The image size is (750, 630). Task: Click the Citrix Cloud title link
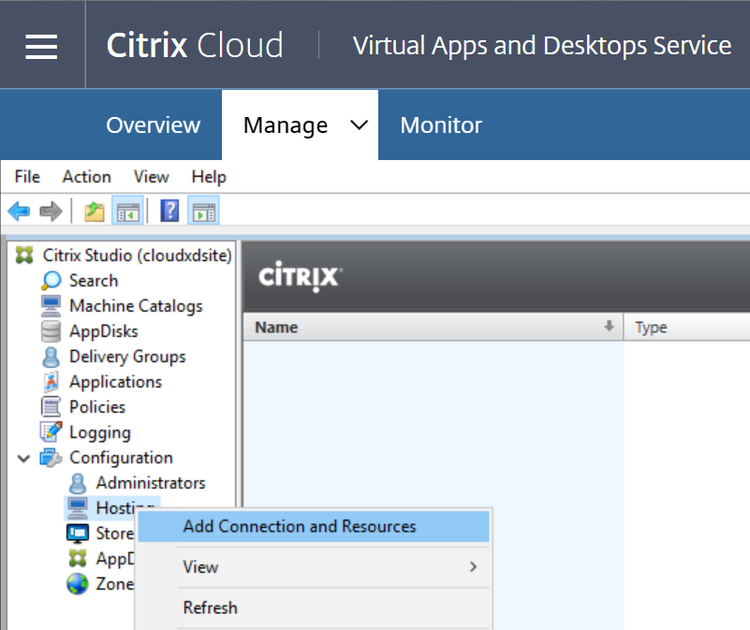point(195,46)
